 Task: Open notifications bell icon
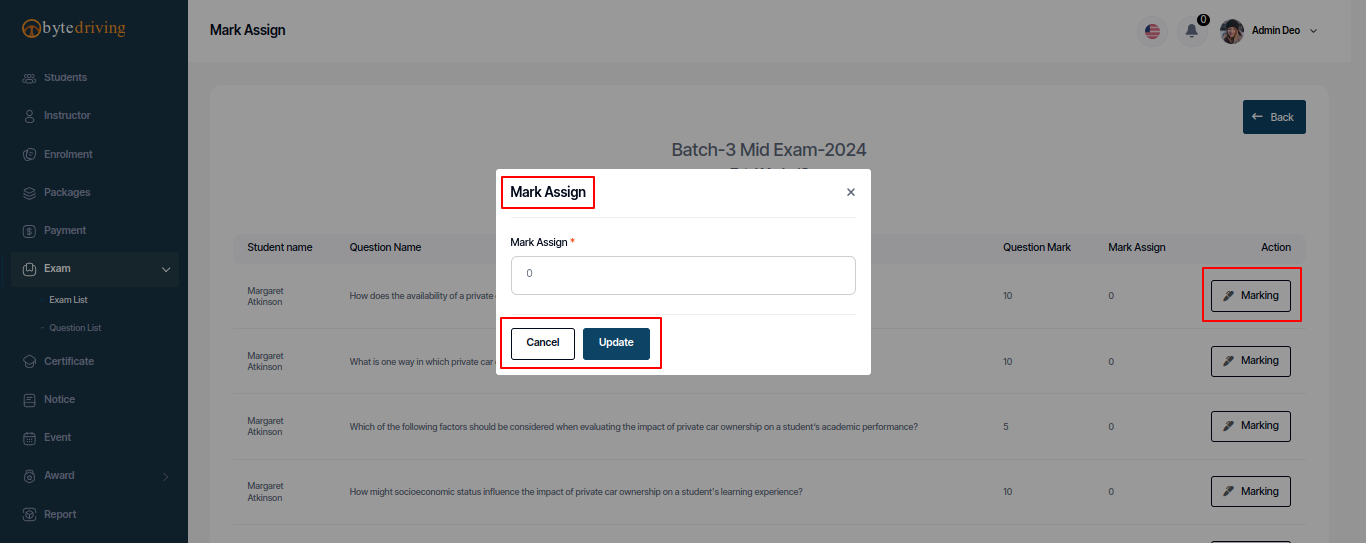point(1191,31)
